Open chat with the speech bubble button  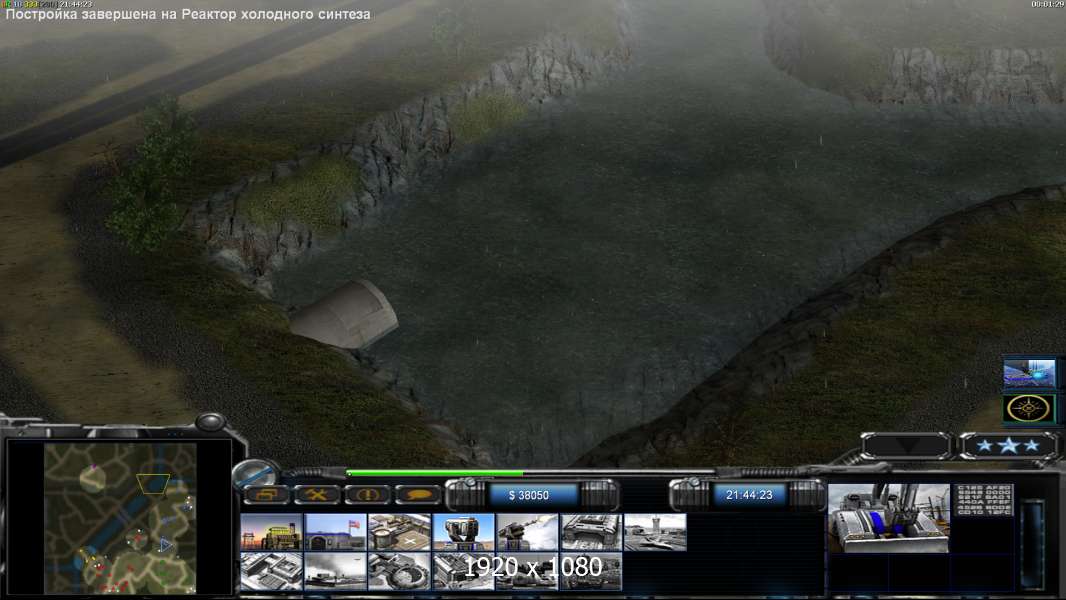click(x=418, y=495)
